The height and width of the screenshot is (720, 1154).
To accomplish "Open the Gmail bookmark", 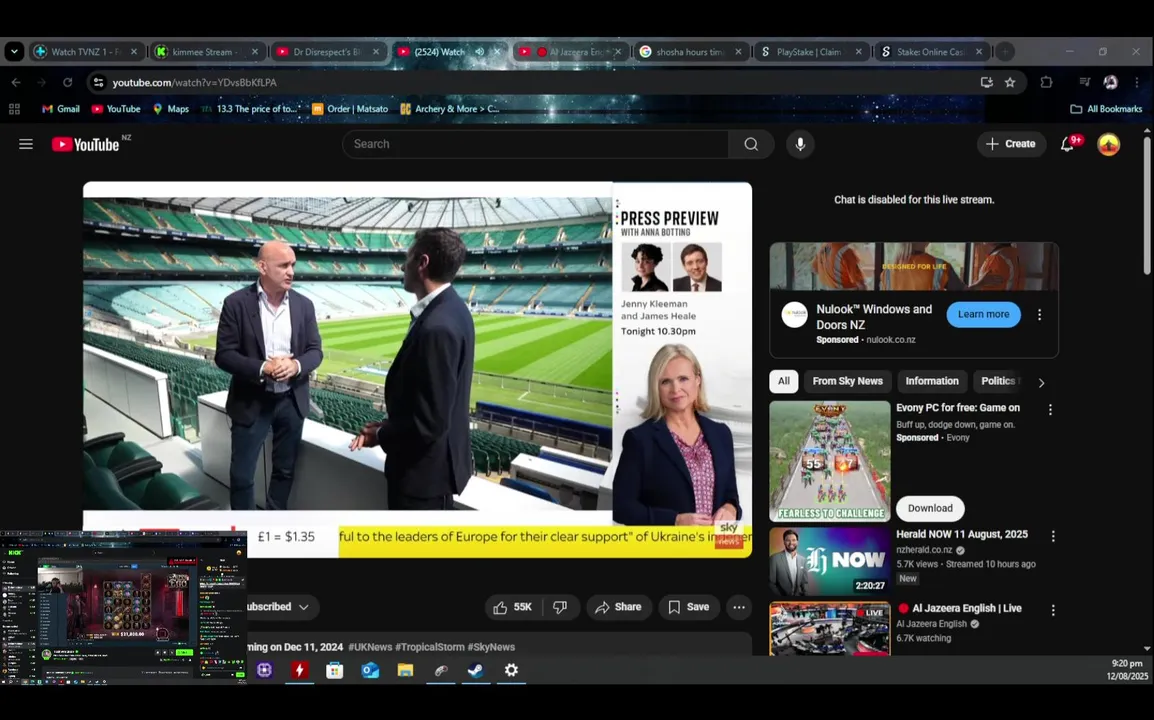I will (60, 109).
